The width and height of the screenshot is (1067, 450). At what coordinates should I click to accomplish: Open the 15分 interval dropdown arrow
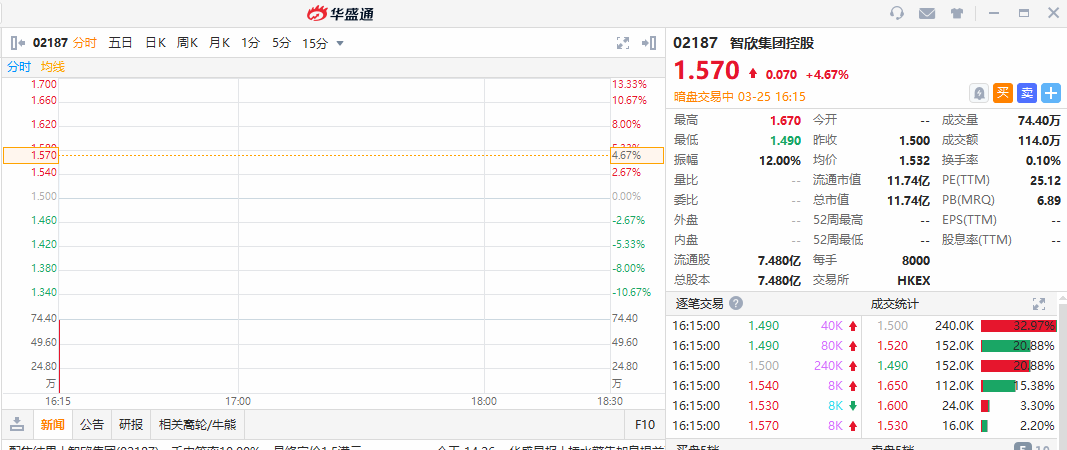tap(340, 44)
